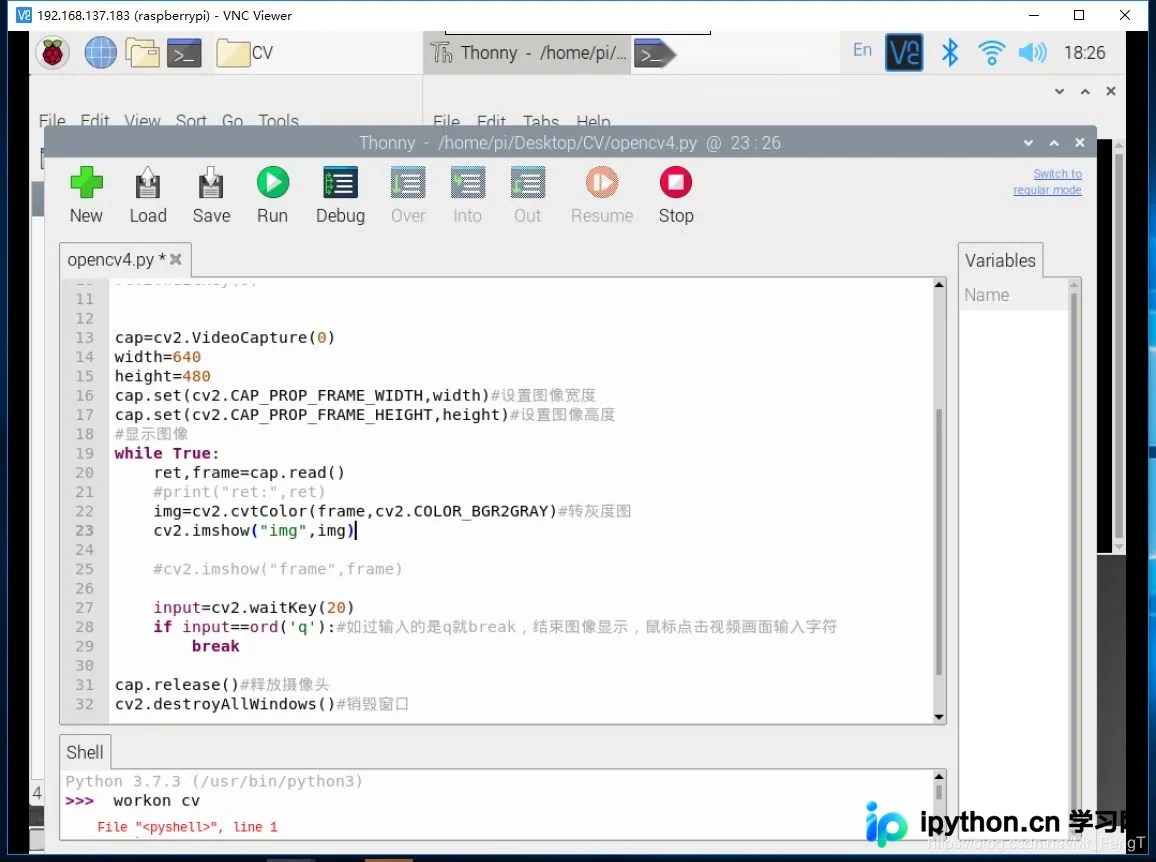Stop execution with the red Stop icon
Viewport: 1156px width, 862px height.
(x=676, y=182)
